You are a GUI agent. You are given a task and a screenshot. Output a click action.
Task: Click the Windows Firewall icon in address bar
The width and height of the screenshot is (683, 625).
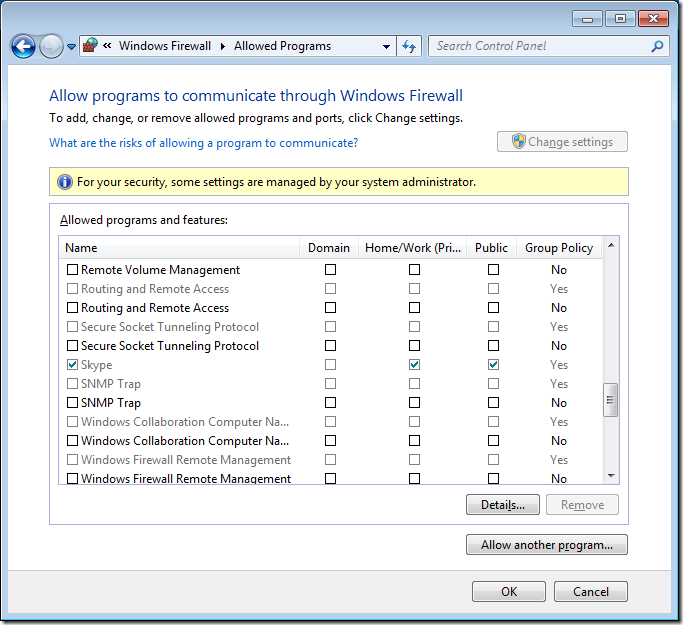[x=91, y=46]
